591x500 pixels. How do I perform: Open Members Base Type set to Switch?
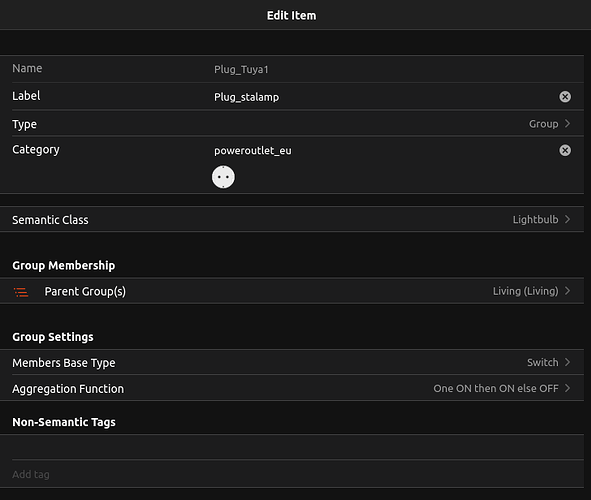tap(292, 362)
